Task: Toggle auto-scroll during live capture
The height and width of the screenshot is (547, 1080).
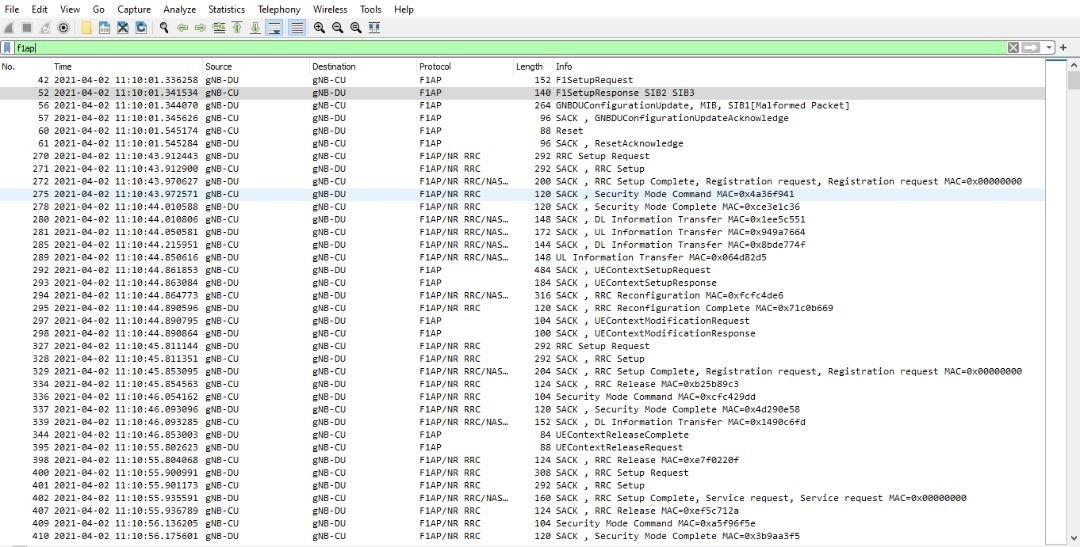Action: click(x=272, y=27)
